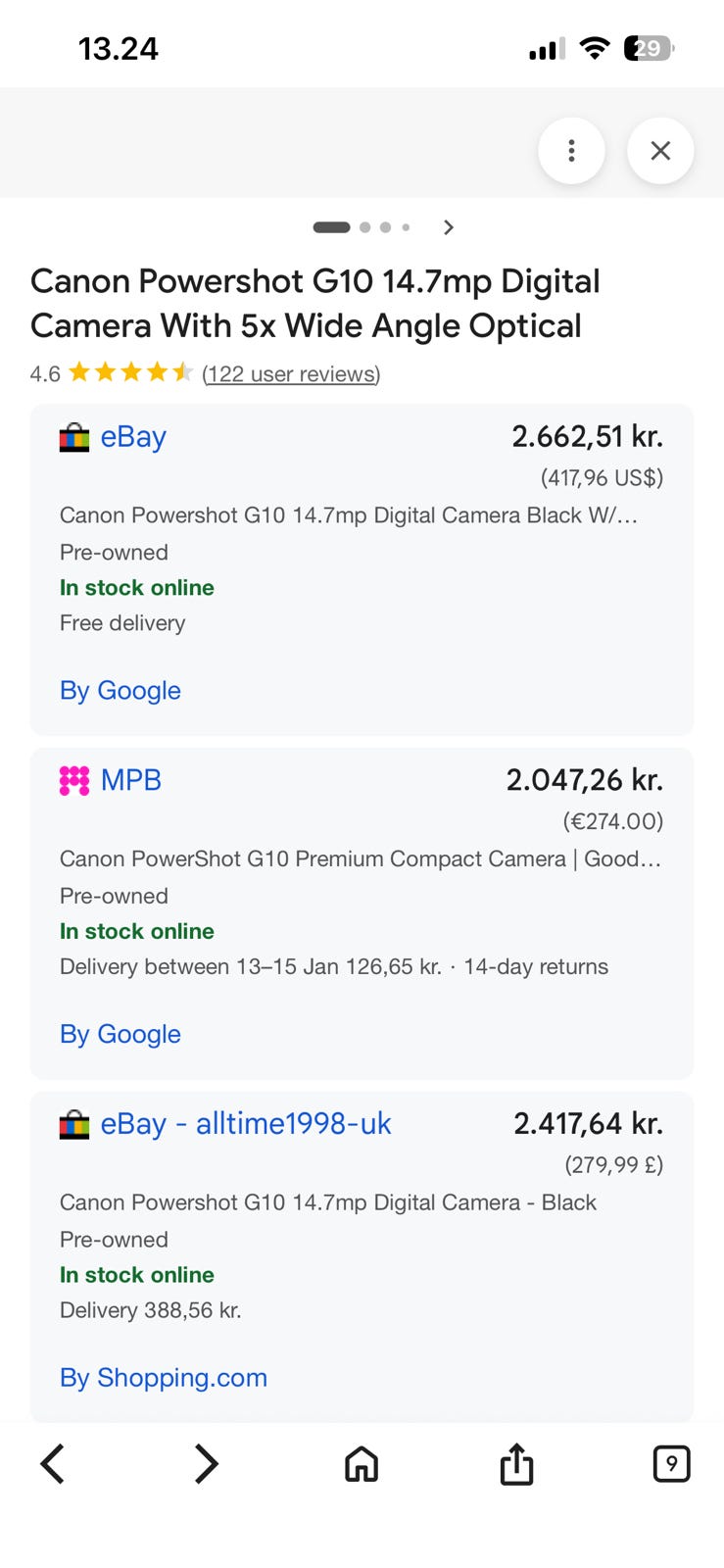This screenshot has height=1568, width=724.
Task: Open the three-dot more options menu
Action: (571, 151)
